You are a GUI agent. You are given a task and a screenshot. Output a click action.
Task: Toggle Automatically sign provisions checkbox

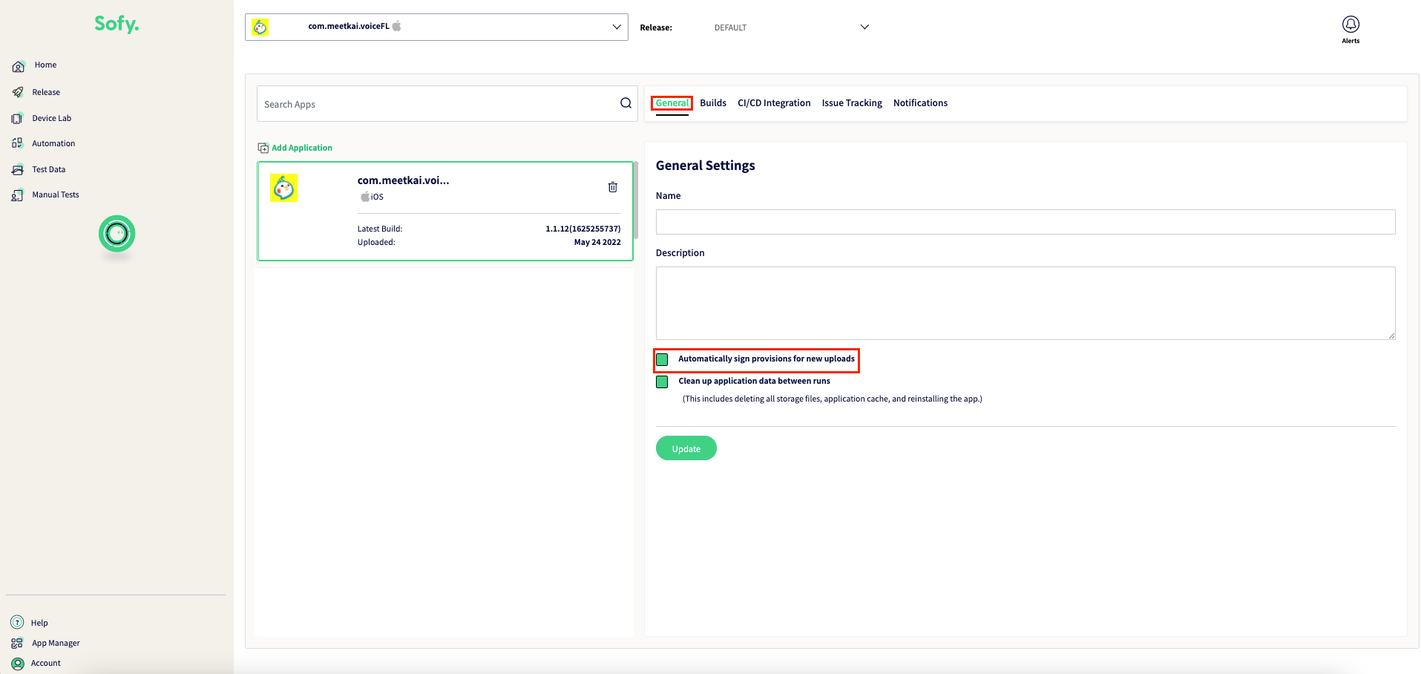coord(662,359)
